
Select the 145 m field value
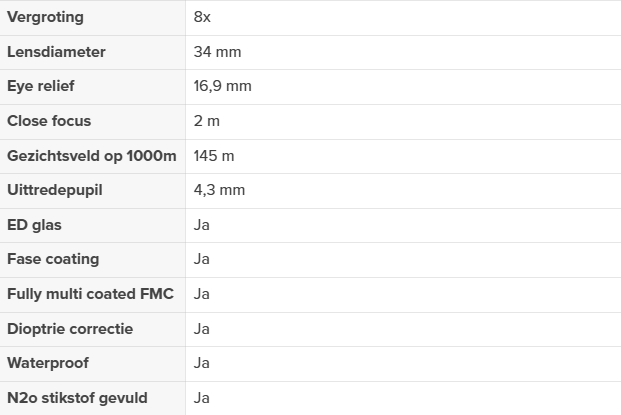click(x=214, y=156)
